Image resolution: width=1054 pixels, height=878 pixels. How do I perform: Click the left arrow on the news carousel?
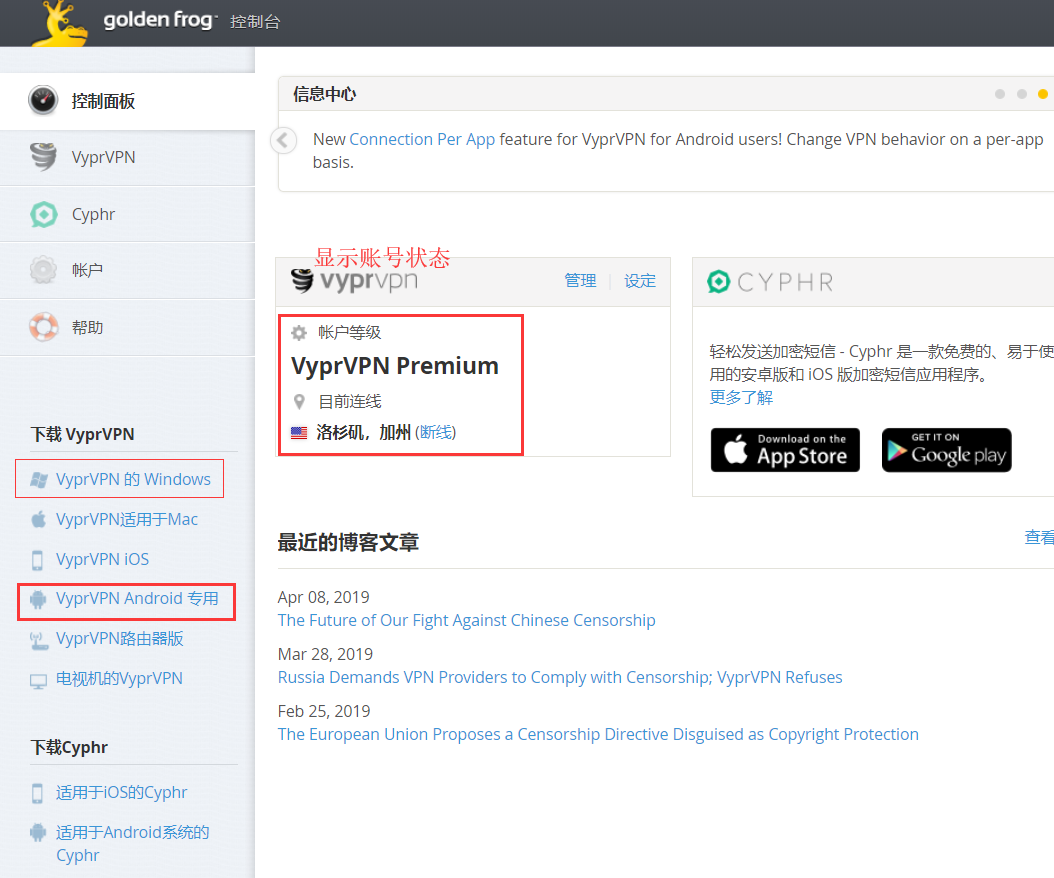click(x=283, y=140)
